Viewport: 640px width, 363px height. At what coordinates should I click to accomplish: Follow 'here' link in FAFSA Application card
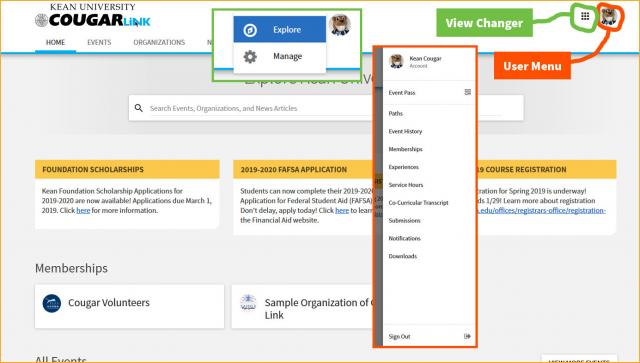point(342,211)
